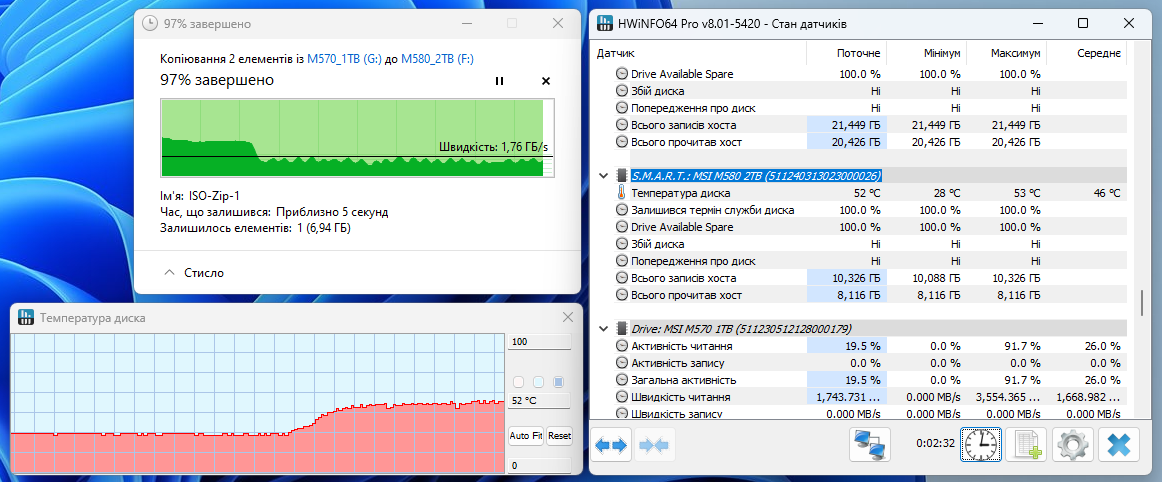Click the red temperature history graph
Viewport: 1162px width, 482px height.
point(258,403)
